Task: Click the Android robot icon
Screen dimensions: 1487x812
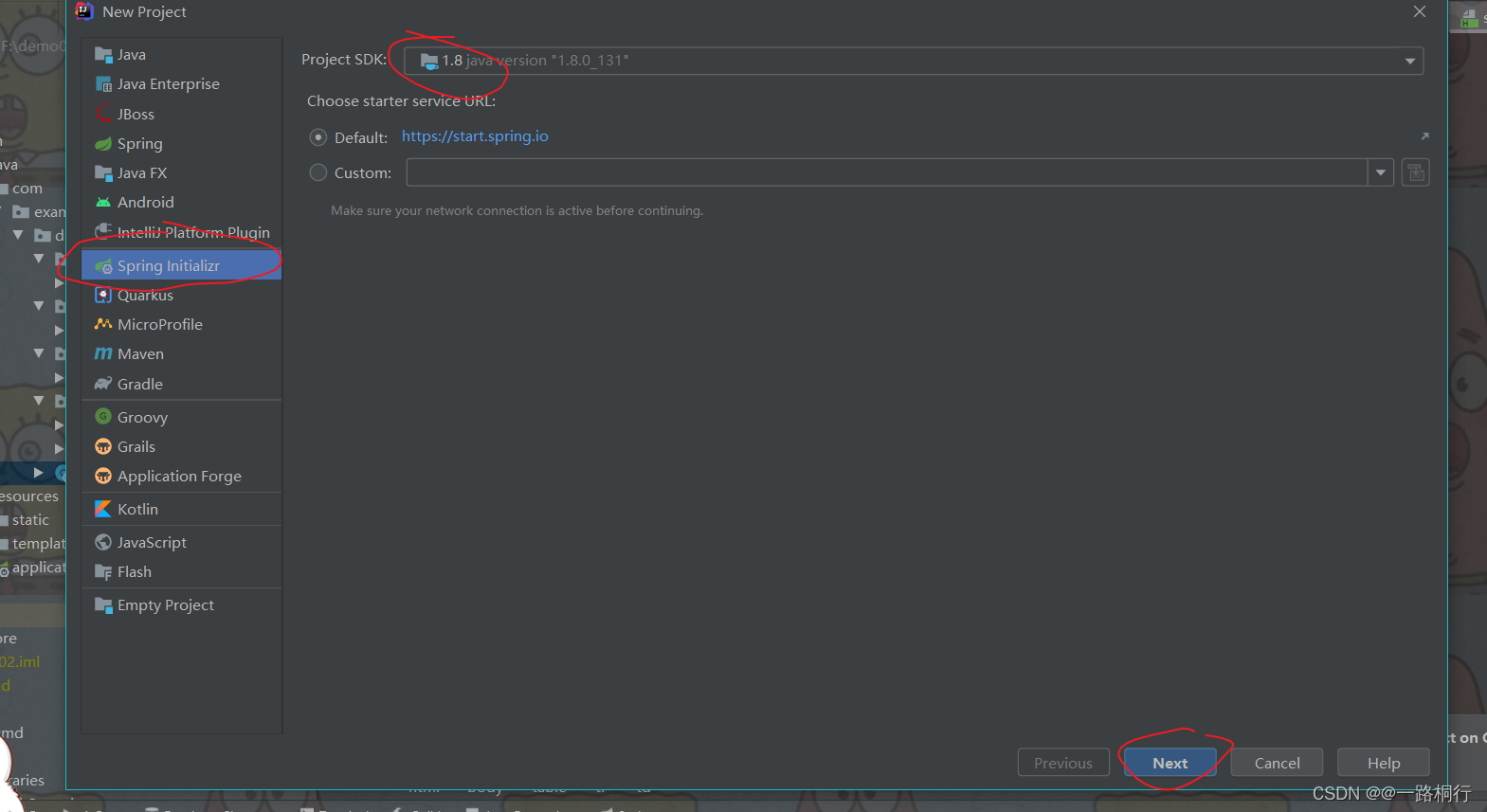Action: [103, 203]
